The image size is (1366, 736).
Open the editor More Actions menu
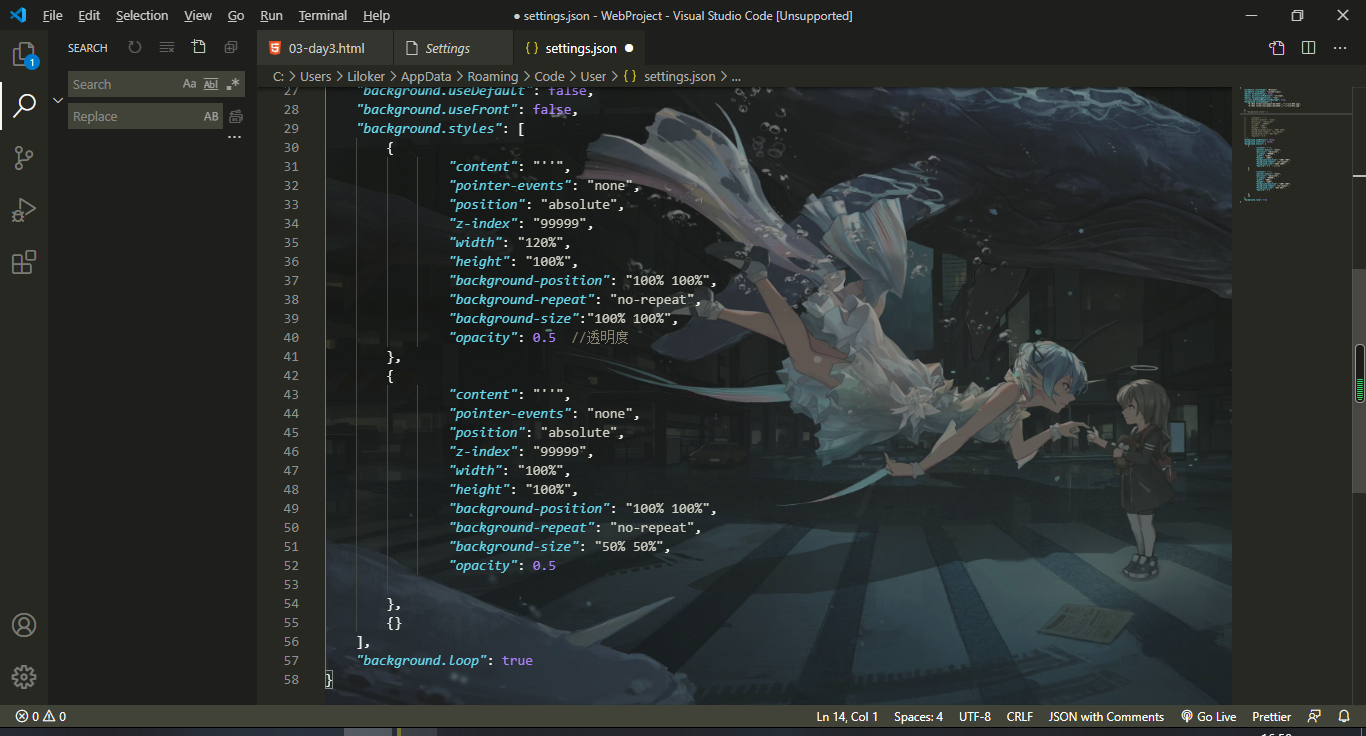click(x=1341, y=48)
